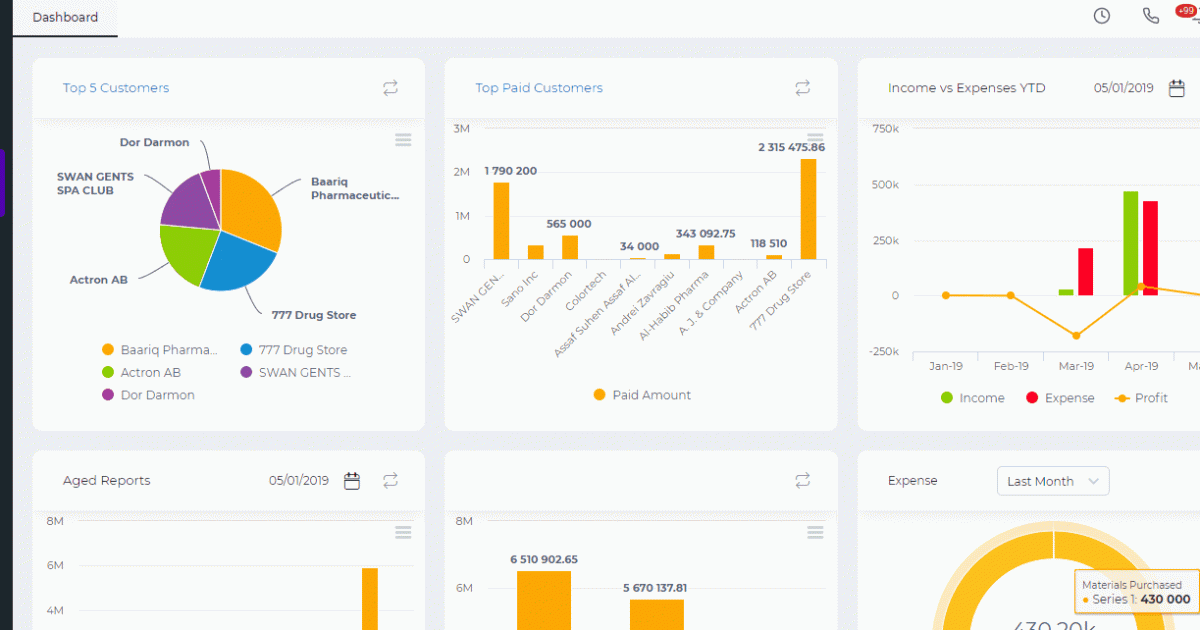The image size is (1200, 630).
Task: Click the Profit line point at Mar-19
Action: [x=1076, y=336]
